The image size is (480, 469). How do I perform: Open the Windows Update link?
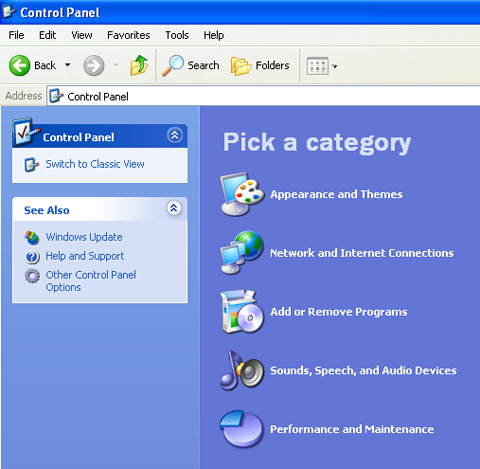84,237
